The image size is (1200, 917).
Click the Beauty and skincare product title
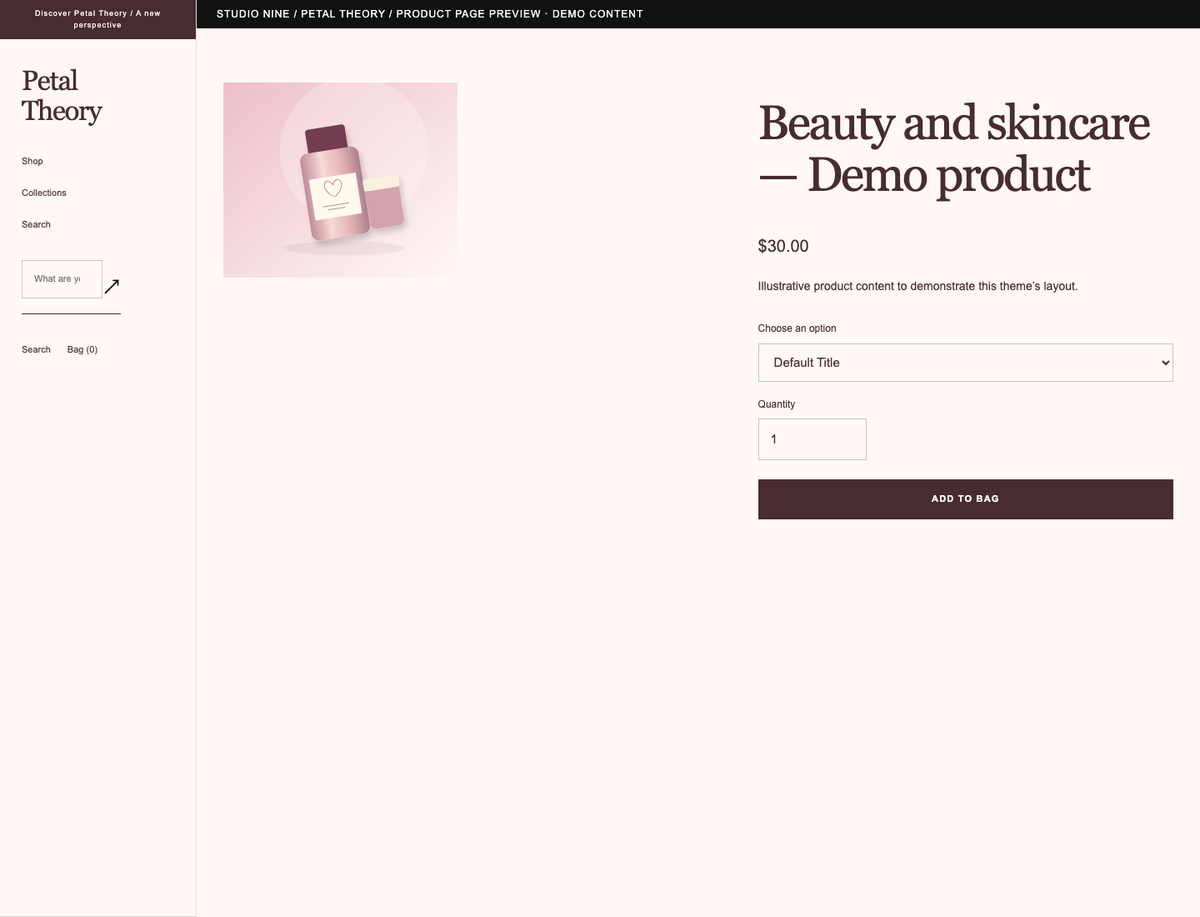(x=954, y=149)
